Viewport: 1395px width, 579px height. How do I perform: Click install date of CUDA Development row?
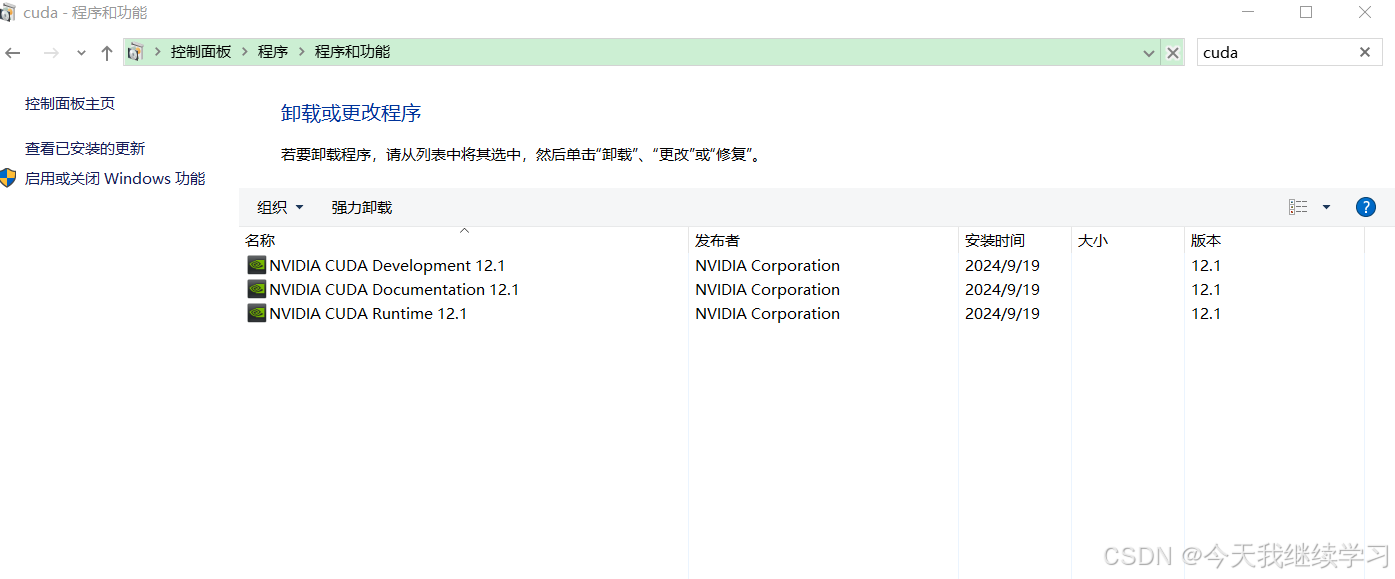click(1002, 265)
